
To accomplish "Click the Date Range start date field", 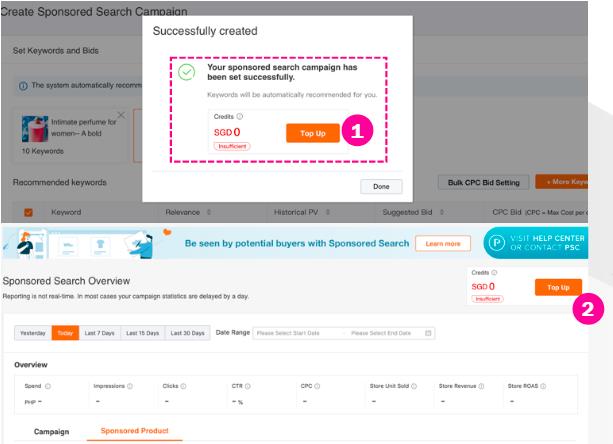I will [295, 333].
